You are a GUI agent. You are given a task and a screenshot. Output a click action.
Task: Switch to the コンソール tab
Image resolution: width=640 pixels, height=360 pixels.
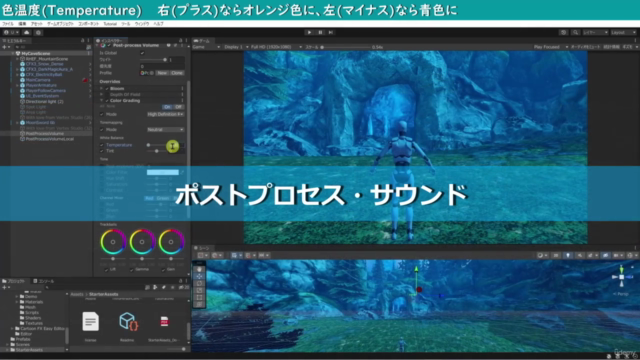44,281
